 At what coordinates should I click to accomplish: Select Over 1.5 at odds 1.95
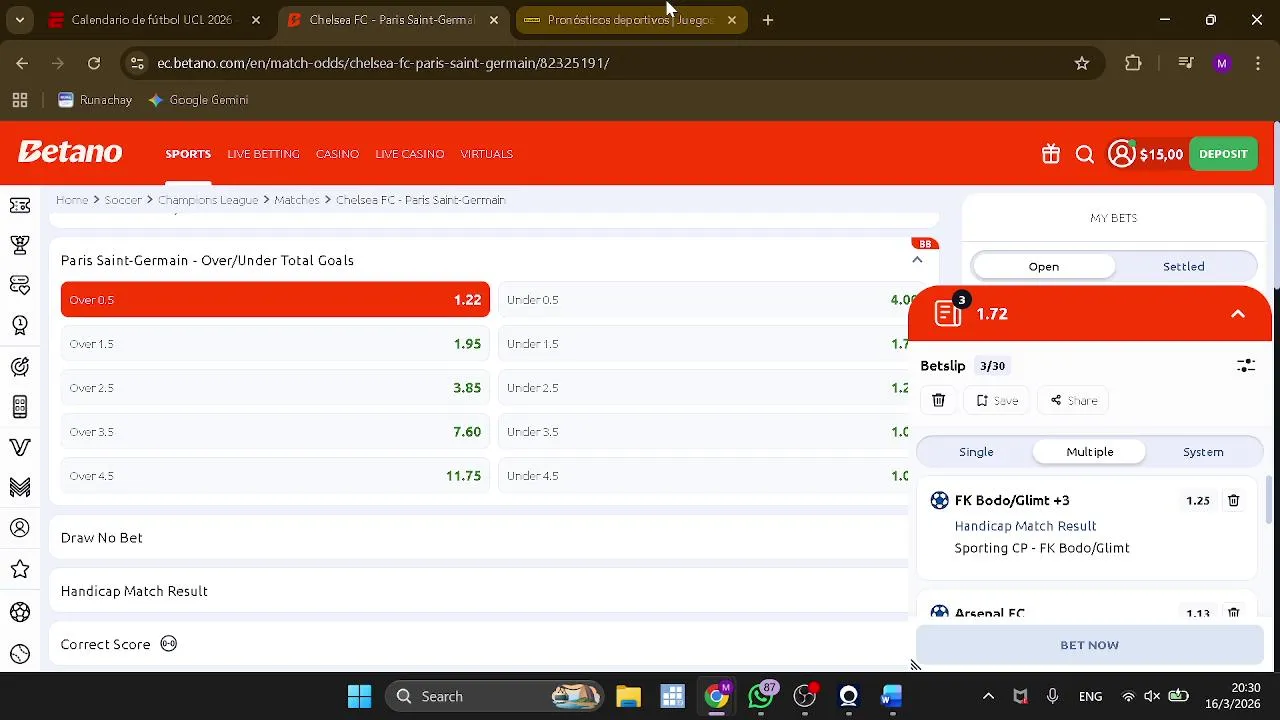(x=275, y=344)
